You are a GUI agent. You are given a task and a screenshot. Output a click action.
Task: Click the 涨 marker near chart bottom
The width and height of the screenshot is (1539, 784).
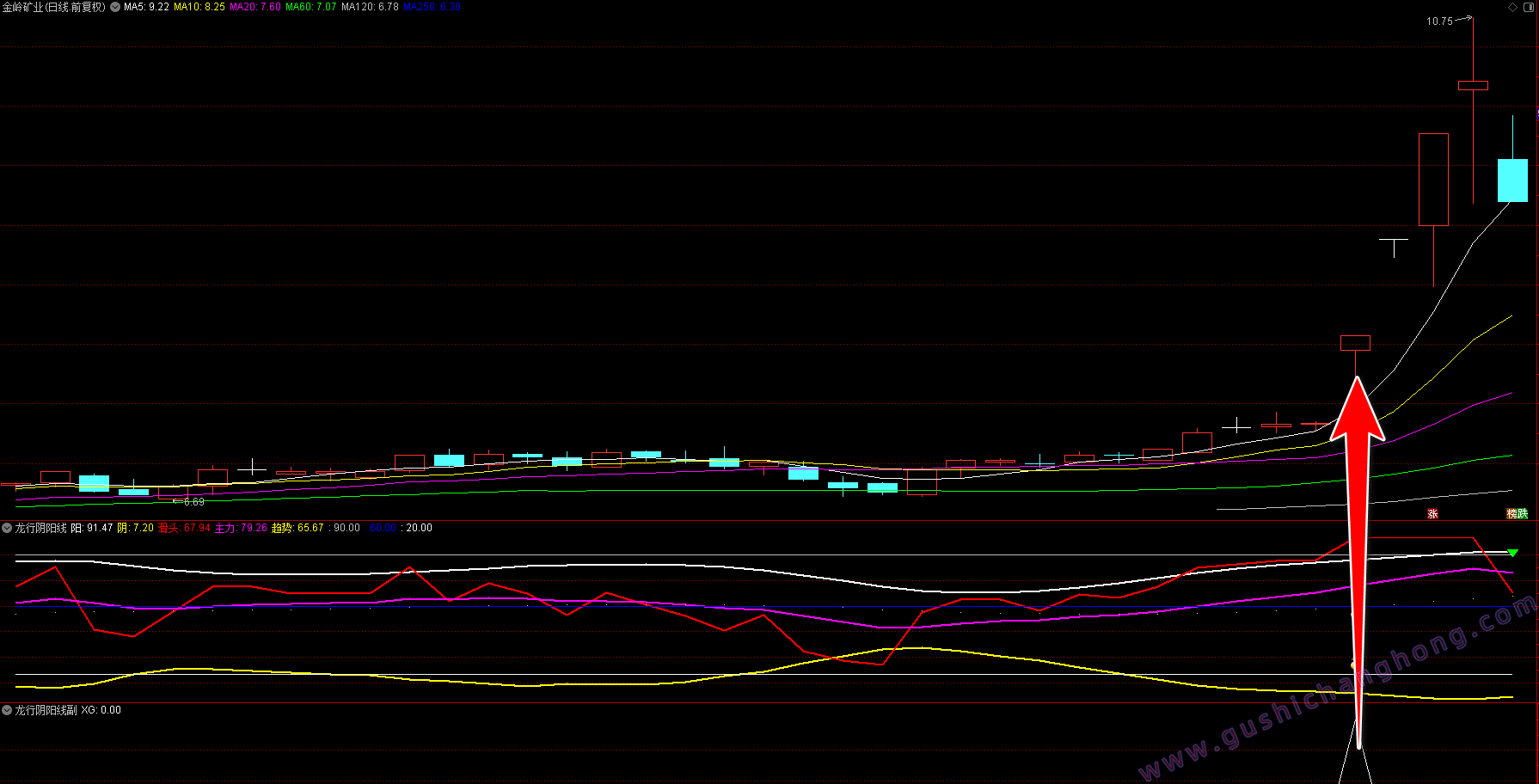(1432, 514)
